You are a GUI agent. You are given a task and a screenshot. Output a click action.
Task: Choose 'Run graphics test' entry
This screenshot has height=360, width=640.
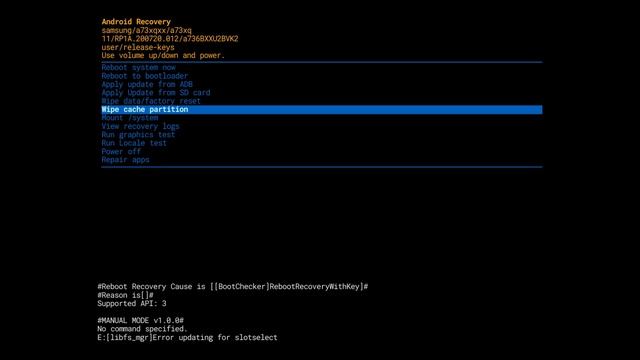point(138,135)
